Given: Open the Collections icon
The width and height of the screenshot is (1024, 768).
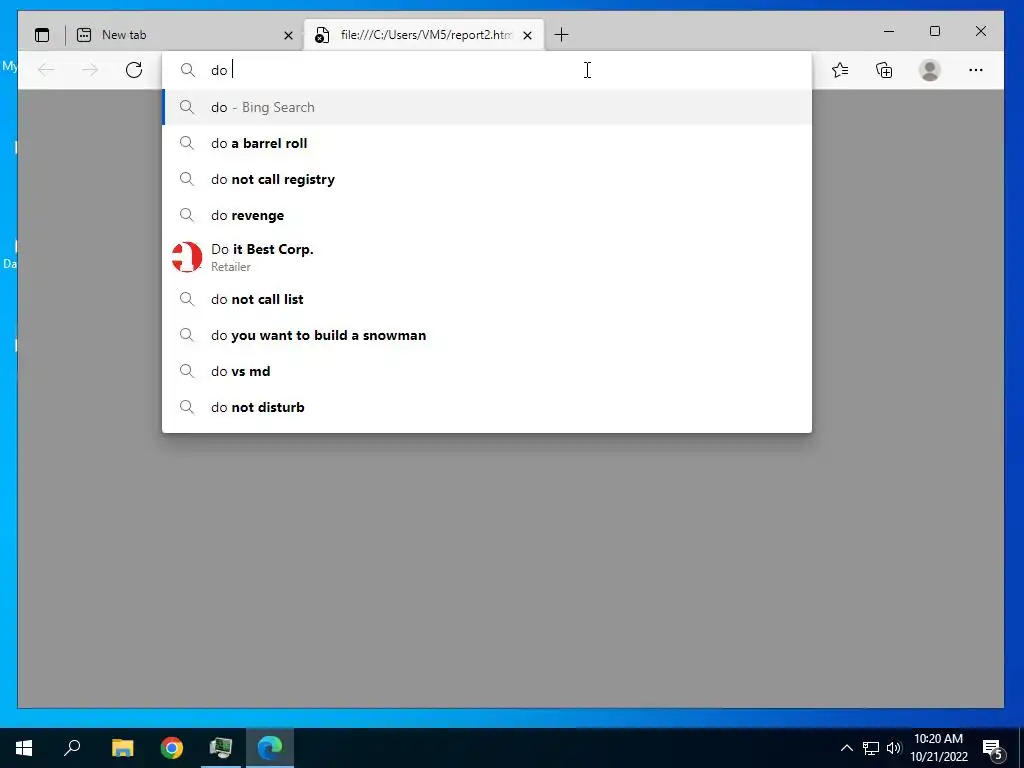Looking at the screenshot, I should [884, 70].
